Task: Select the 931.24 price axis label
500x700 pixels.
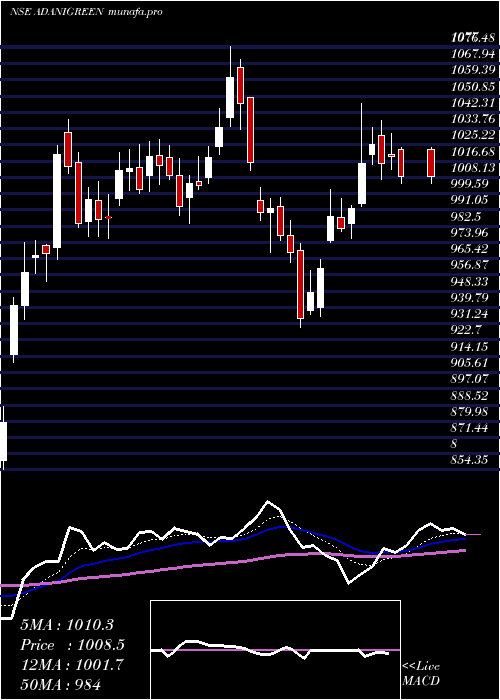Action: (x=469, y=313)
